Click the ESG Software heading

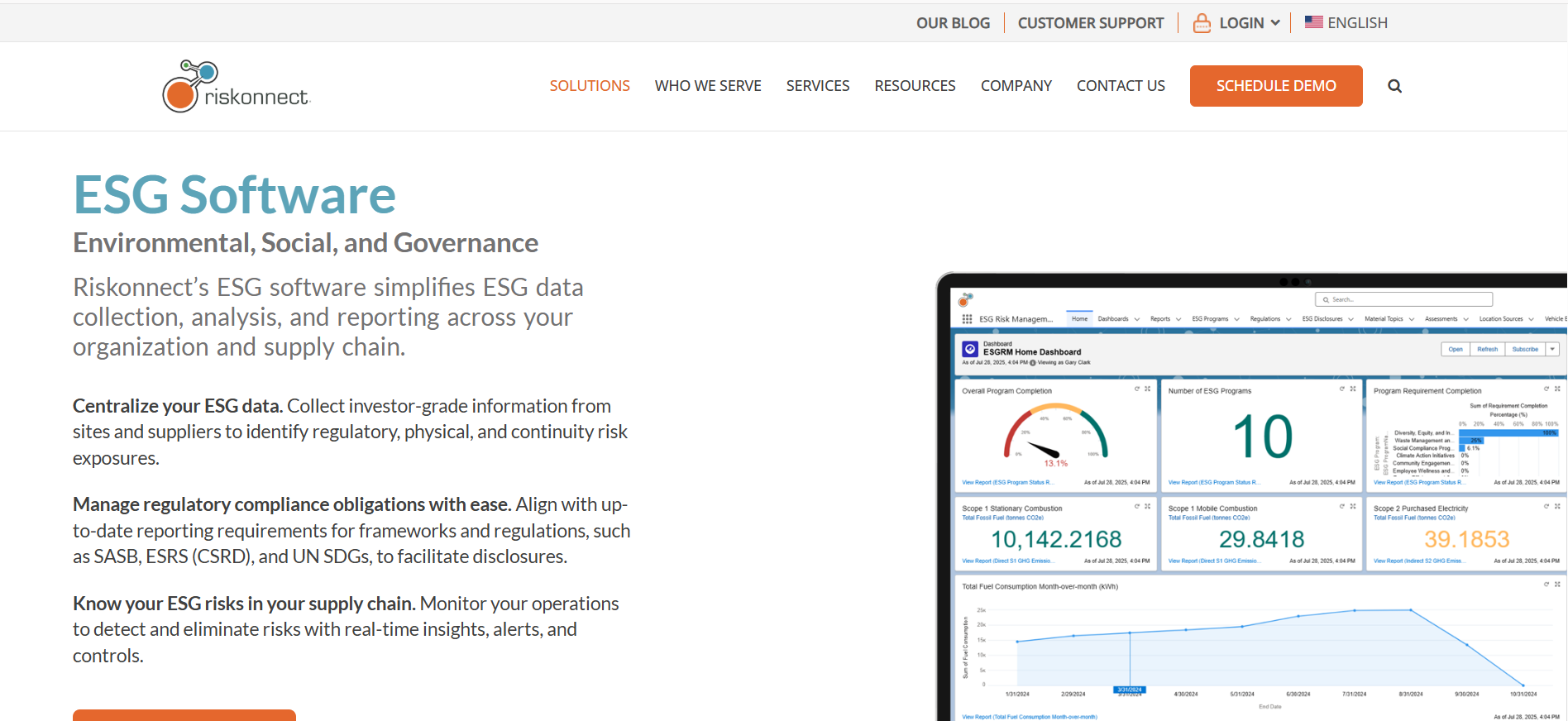[235, 195]
